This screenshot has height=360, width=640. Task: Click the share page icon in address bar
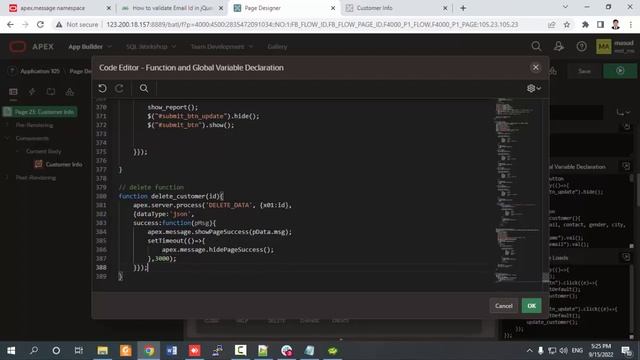[x=551, y=24]
